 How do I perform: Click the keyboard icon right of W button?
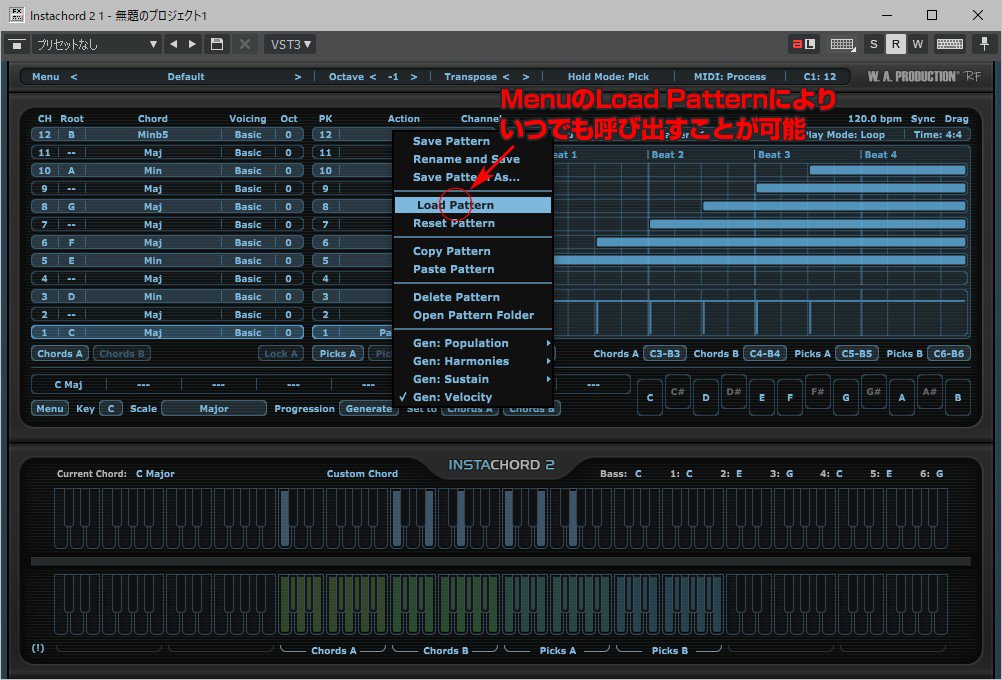coord(950,44)
